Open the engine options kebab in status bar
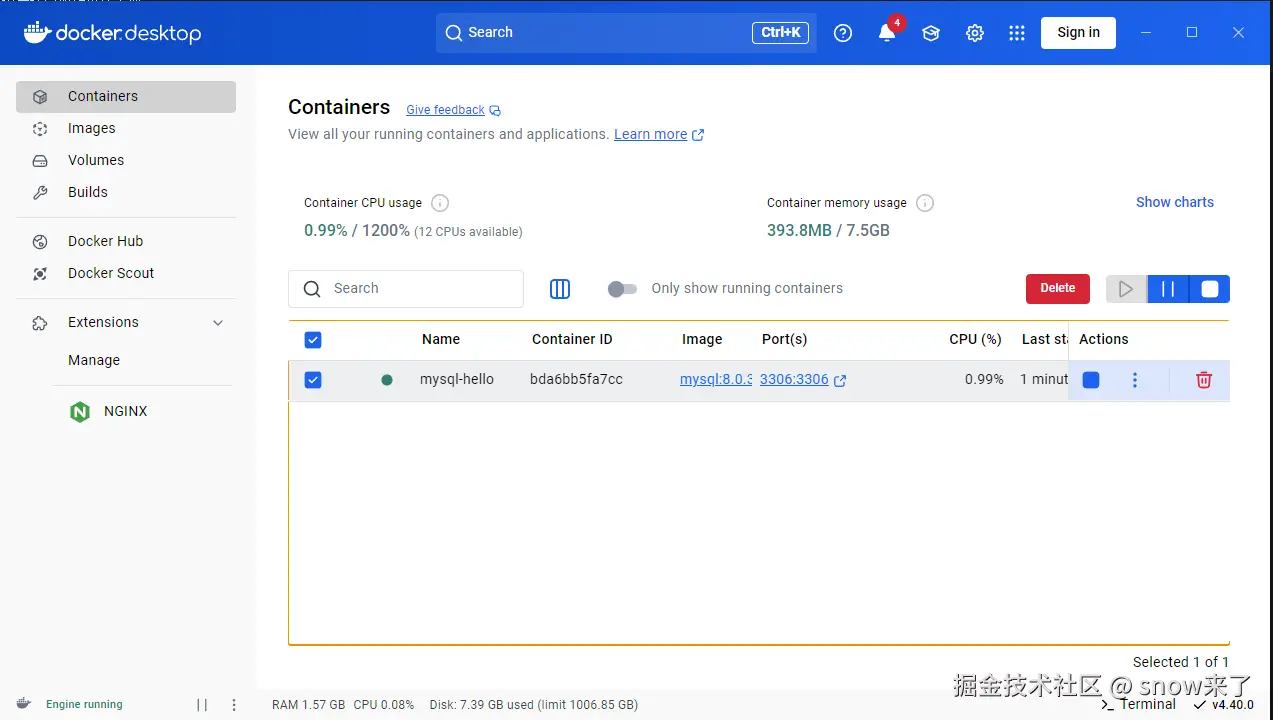 pos(234,705)
